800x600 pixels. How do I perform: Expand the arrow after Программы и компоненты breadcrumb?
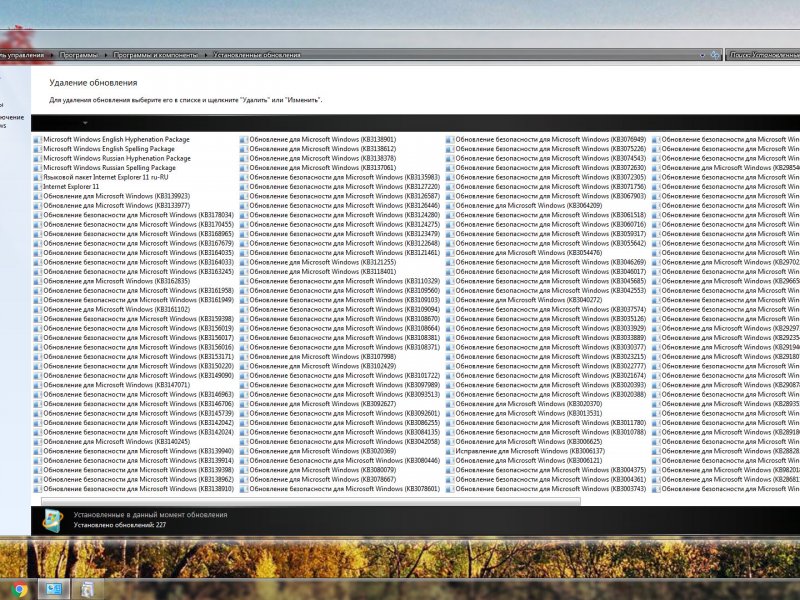coord(206,55)
